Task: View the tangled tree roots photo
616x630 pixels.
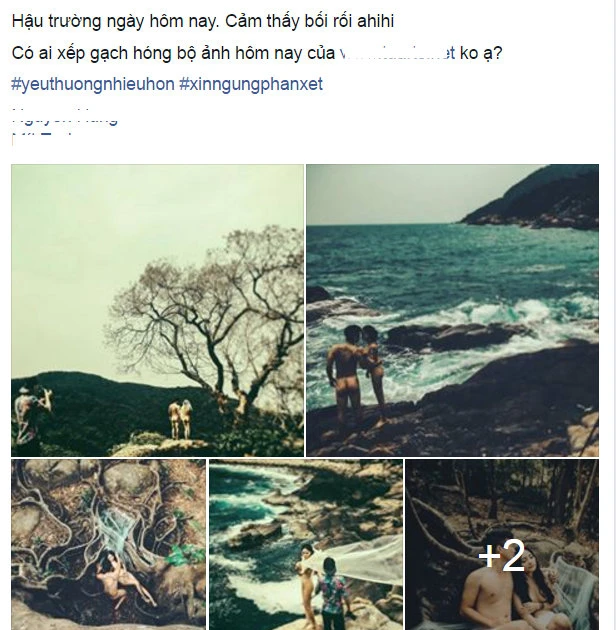Action: pos(108,544)
